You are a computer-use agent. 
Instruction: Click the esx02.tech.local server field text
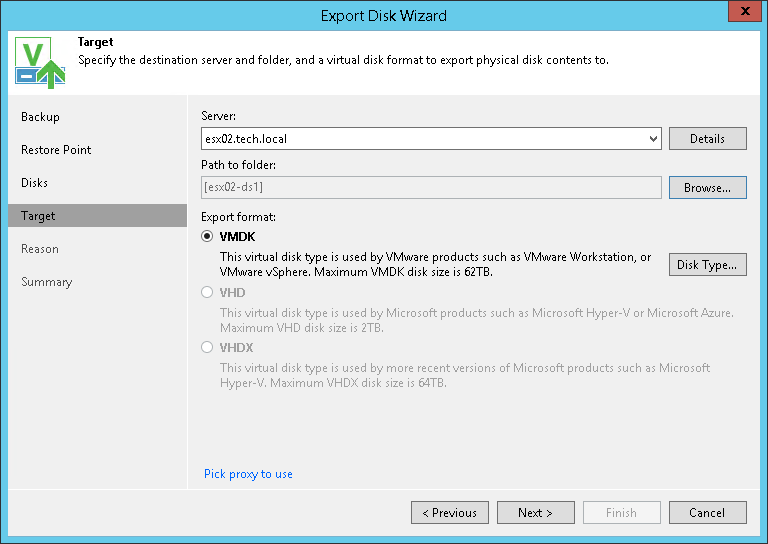246,139
